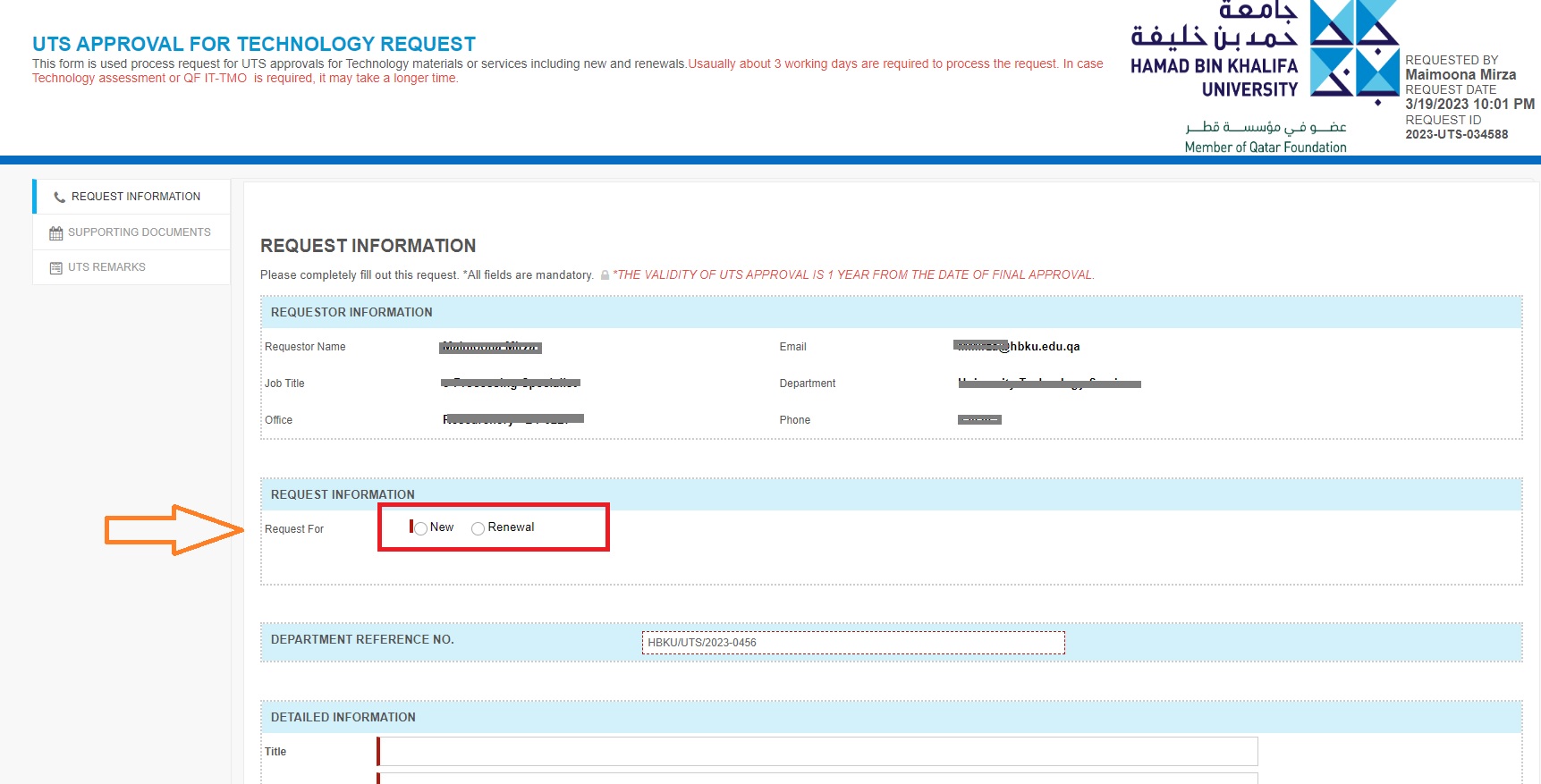
Task: Select the New request radio button
Action: pos(420,528)
